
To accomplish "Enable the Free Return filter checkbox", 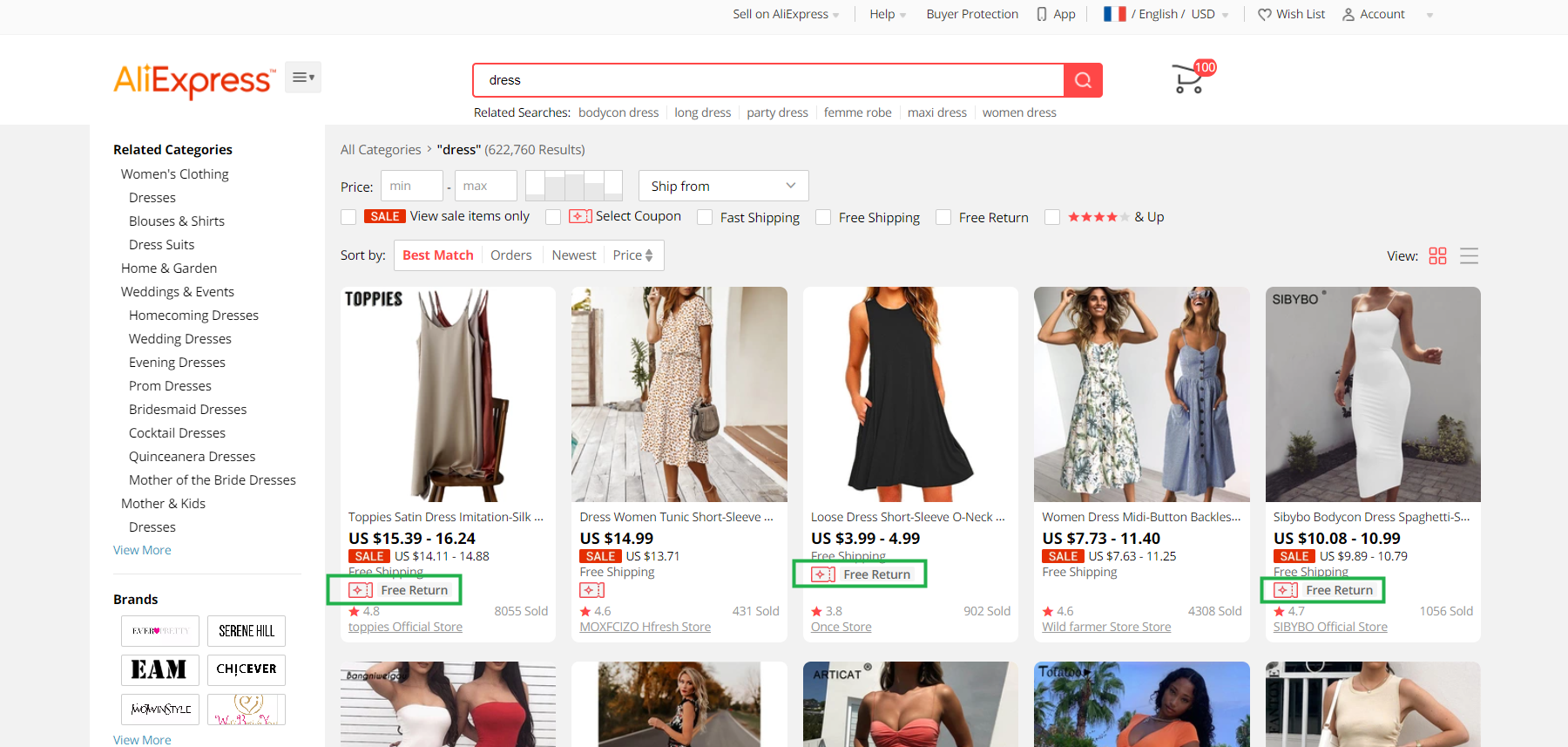I will pyautogui.click(x=943, y=217).
